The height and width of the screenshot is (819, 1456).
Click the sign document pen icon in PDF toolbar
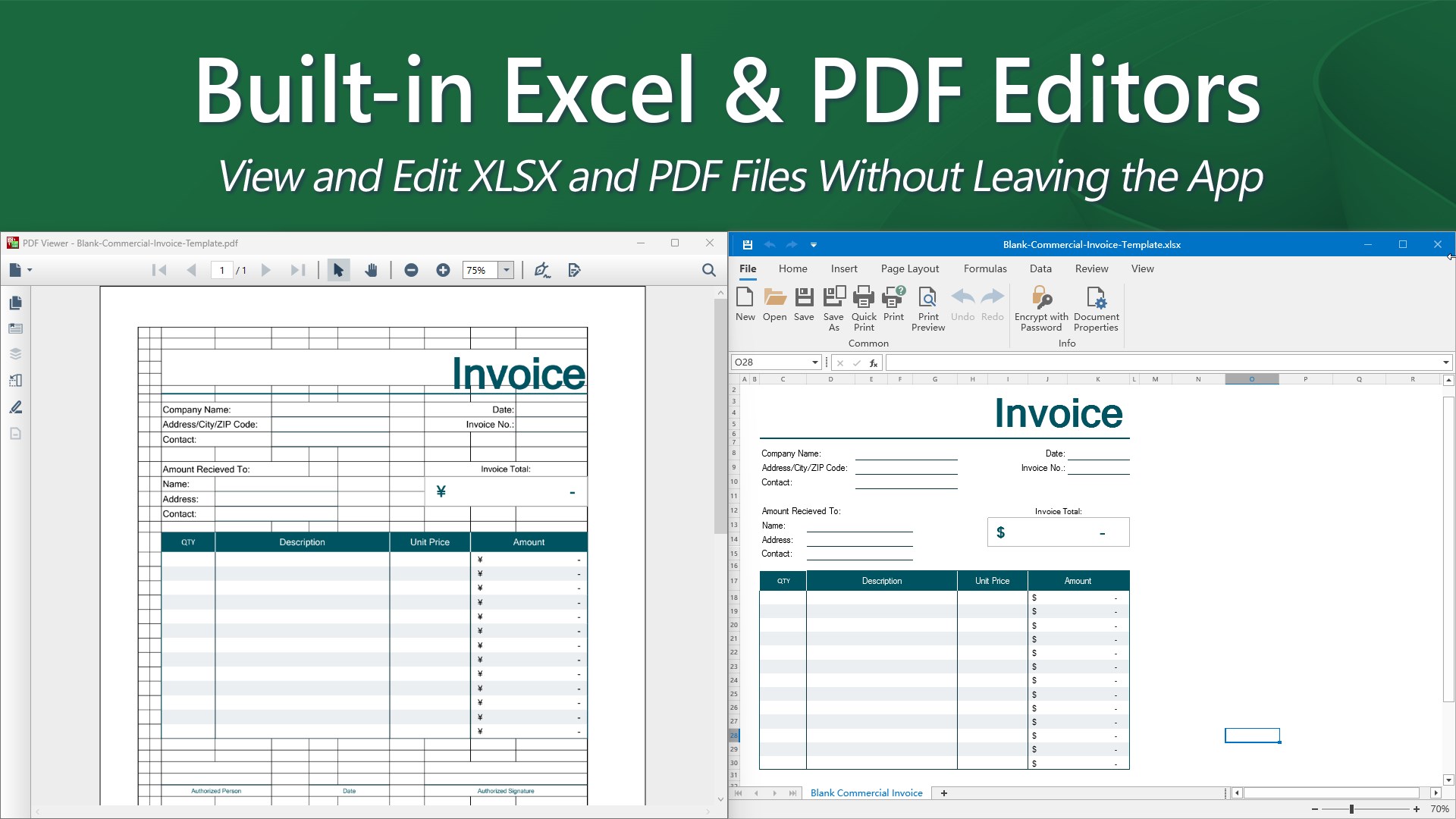[x=541, y=270]
